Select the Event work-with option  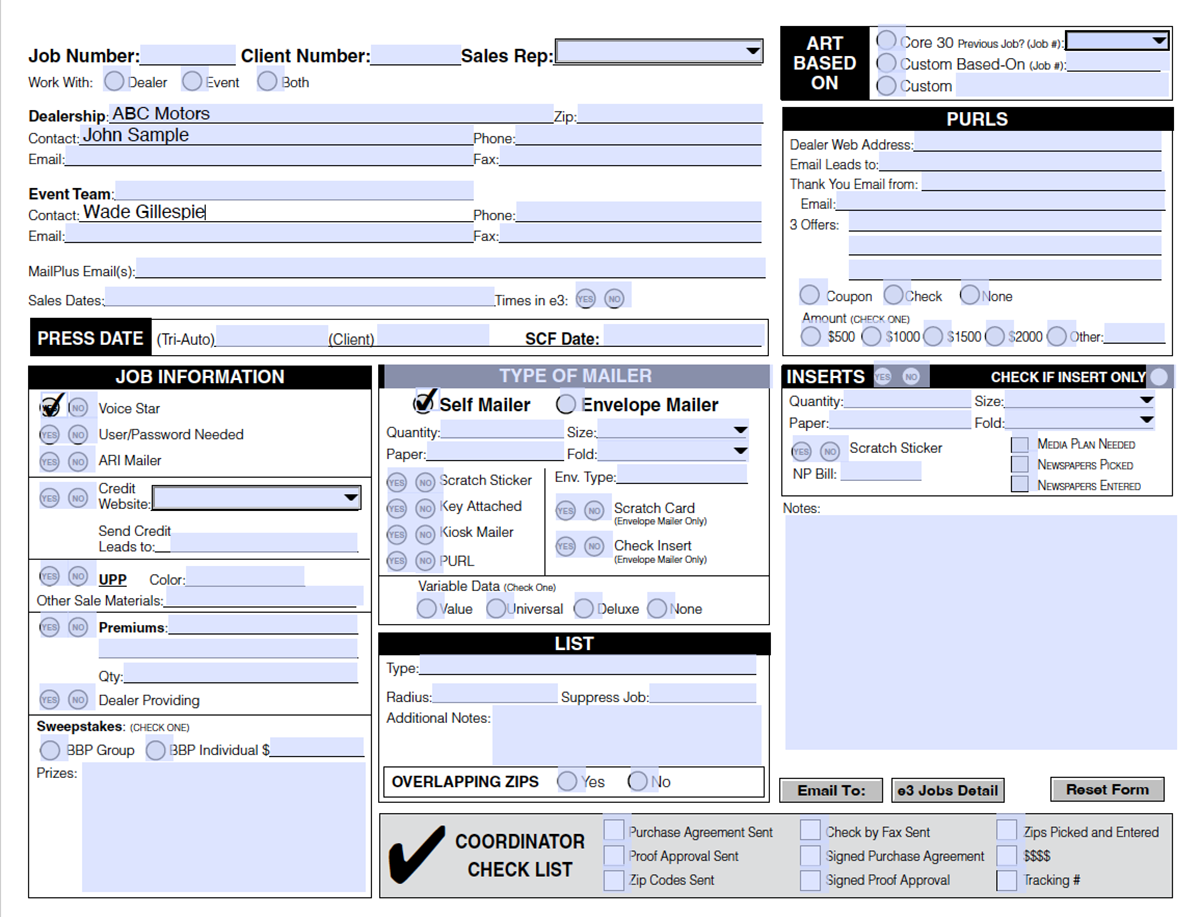pos(192,80)
